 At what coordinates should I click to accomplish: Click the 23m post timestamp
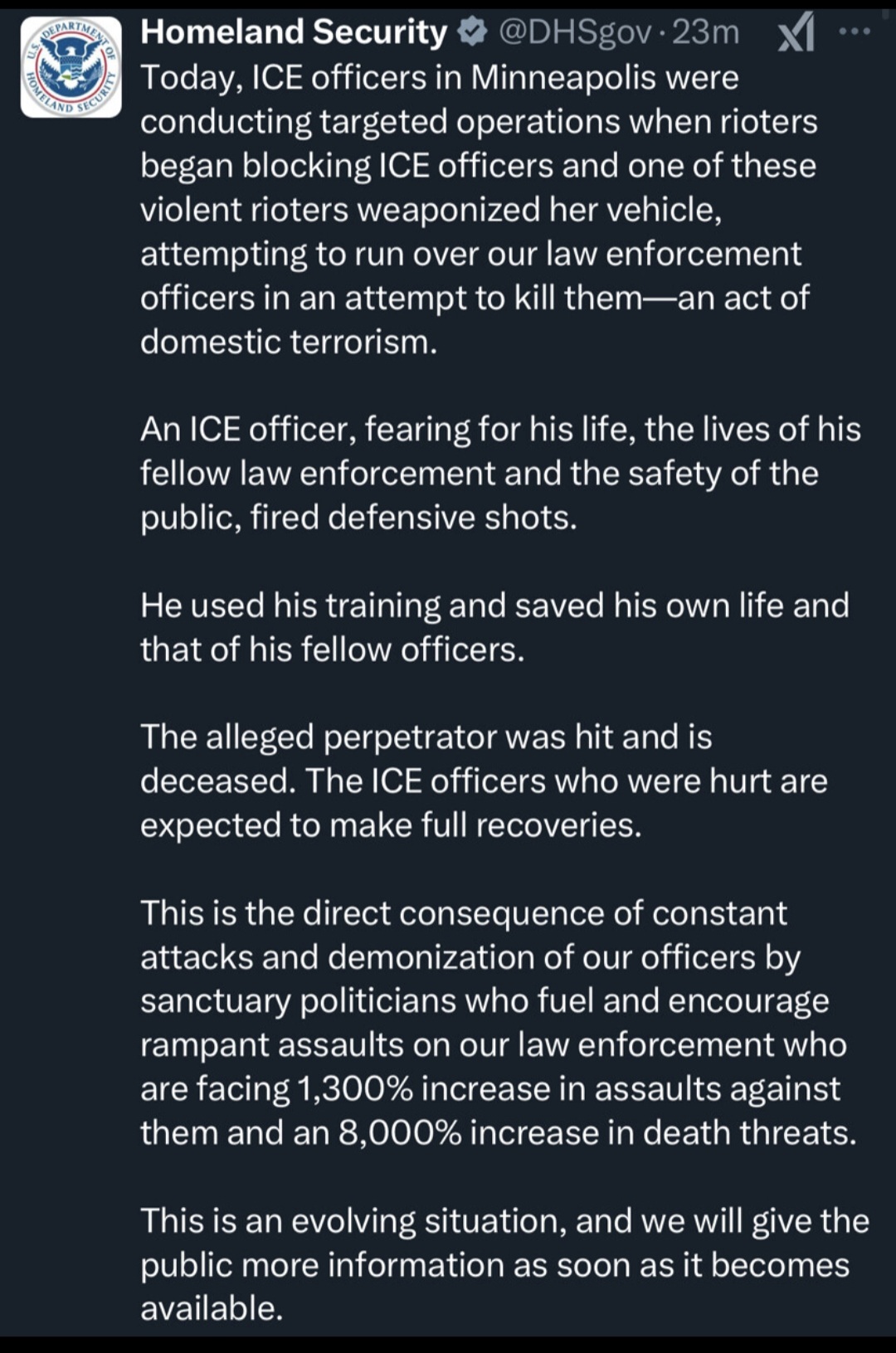(x=706, y=32)
